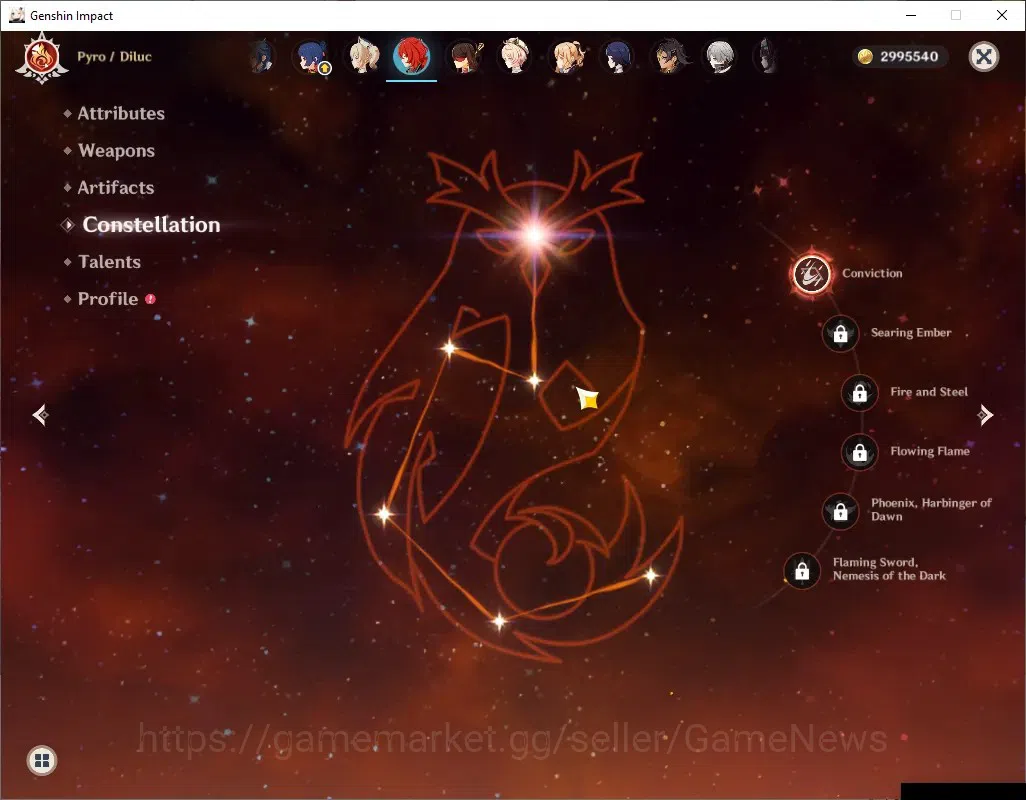Click the "Pyro / Diluc" title text
The width and height of the screenshot is (1026, 800).
point(115,56)
